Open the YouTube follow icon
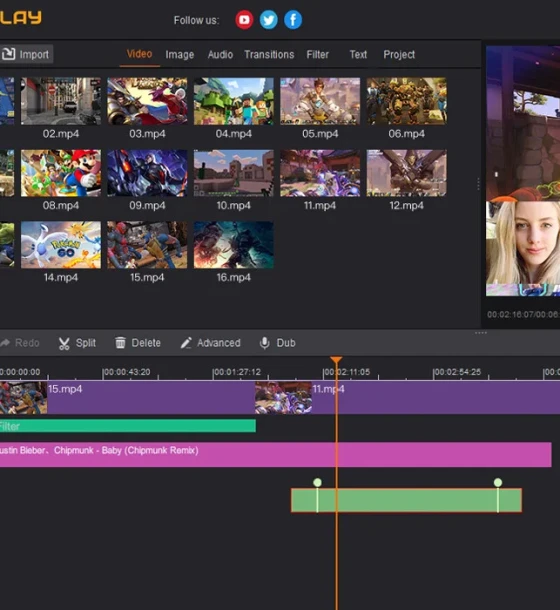Viewport: 560px width, 610px height. 244,20
